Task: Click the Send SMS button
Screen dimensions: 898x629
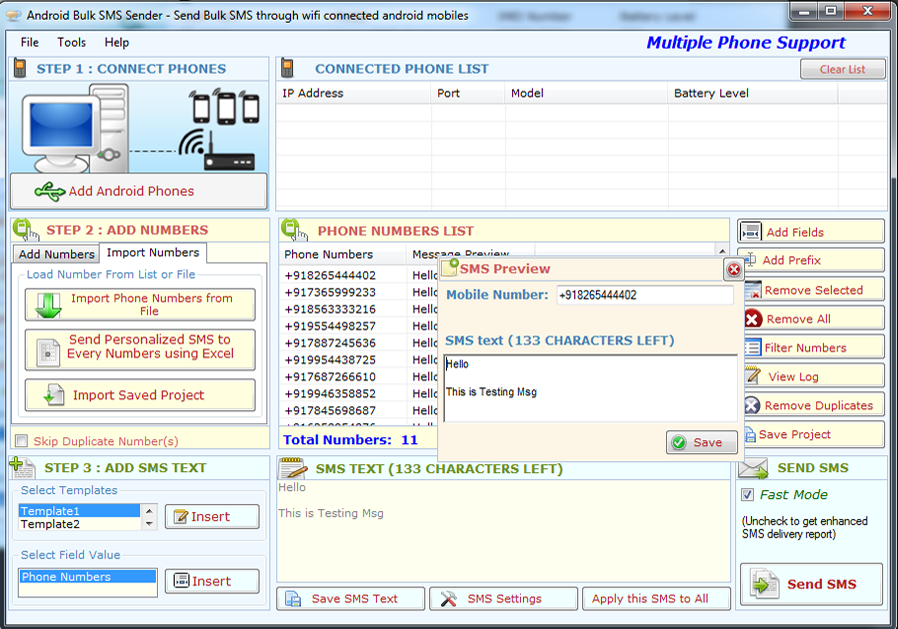Action: click(811, 584)
